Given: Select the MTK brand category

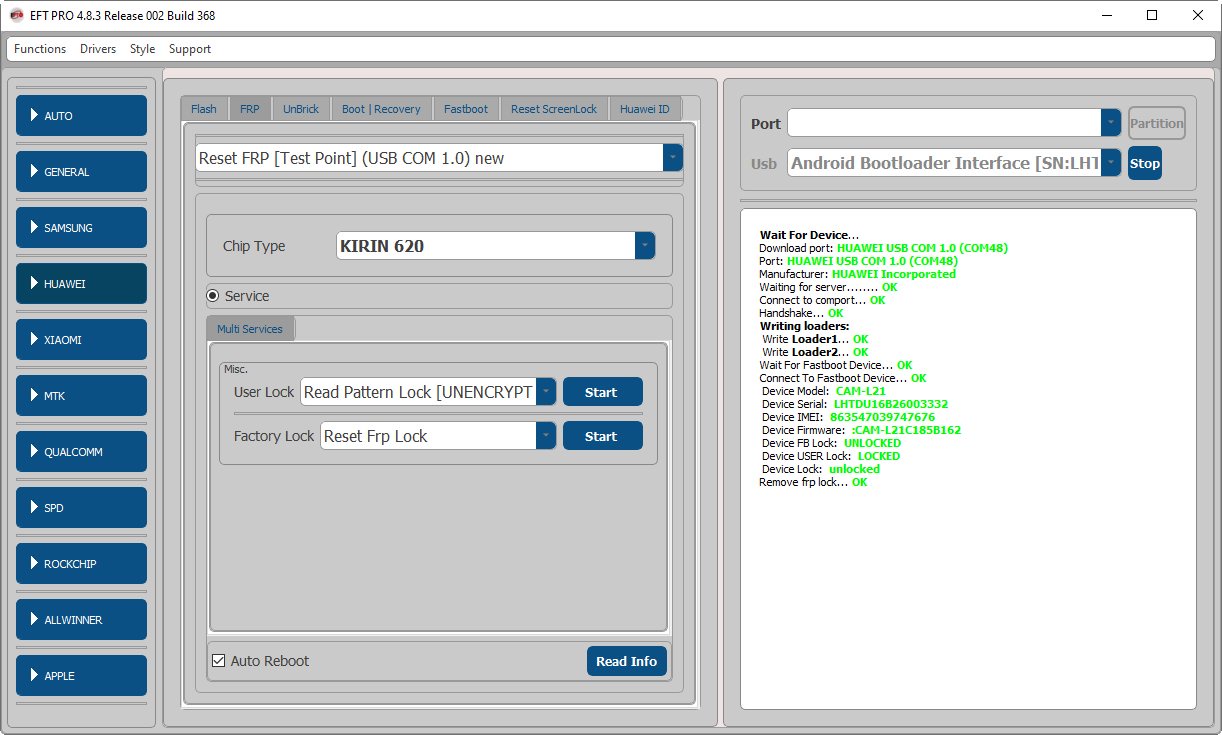Looking at the screenshot, I should coord(81,396).
